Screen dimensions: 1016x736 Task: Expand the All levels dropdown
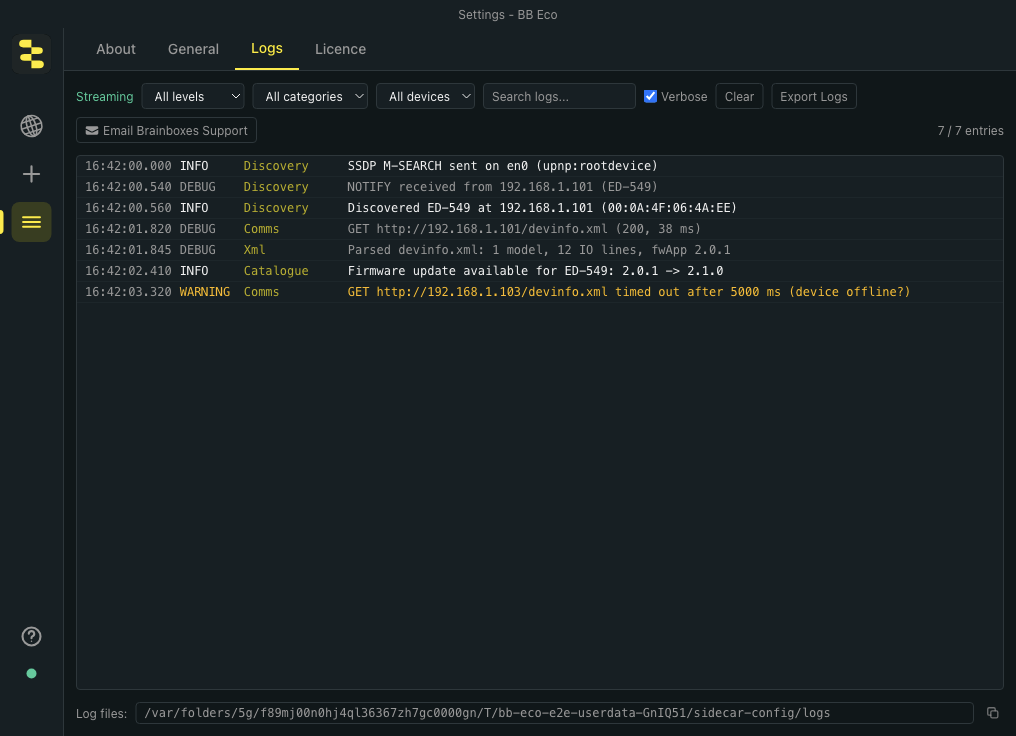(x=192, y=96)
